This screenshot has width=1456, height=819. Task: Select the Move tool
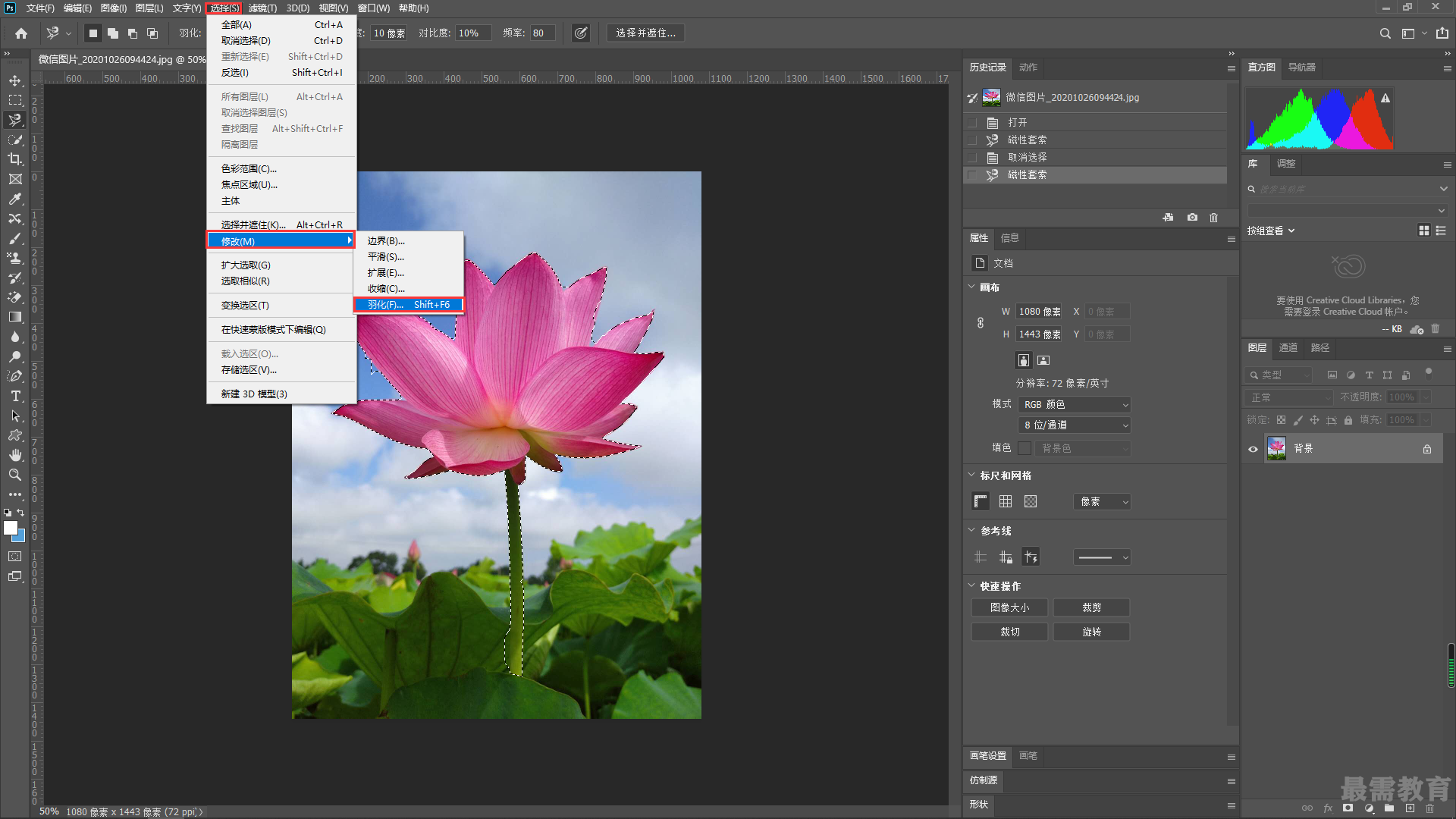(15, 80)
